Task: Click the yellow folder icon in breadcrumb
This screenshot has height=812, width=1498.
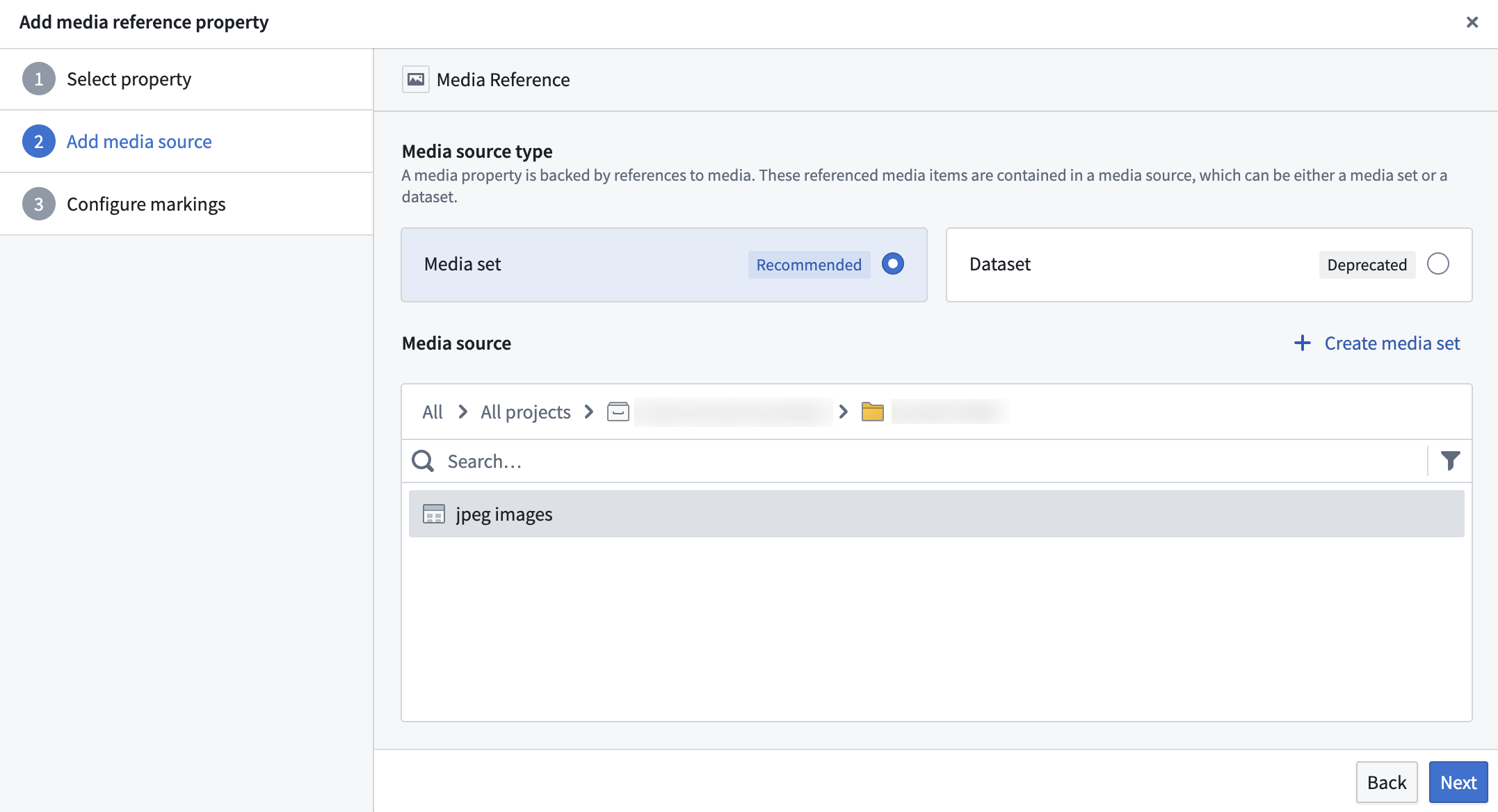Action: (872, 412)
